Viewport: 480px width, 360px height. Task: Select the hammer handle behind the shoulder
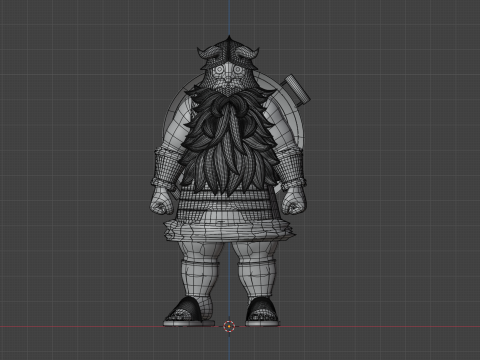point(297,89)
